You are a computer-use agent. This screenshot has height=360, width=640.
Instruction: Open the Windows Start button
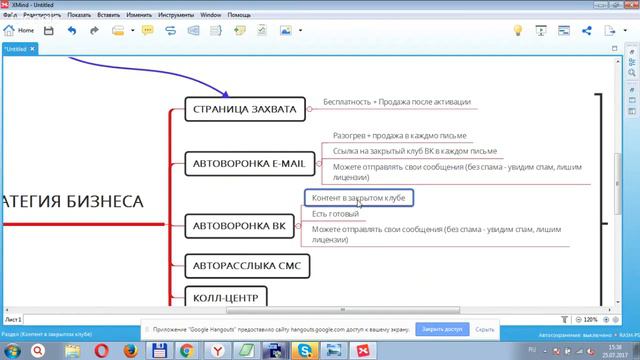point(12,351)
